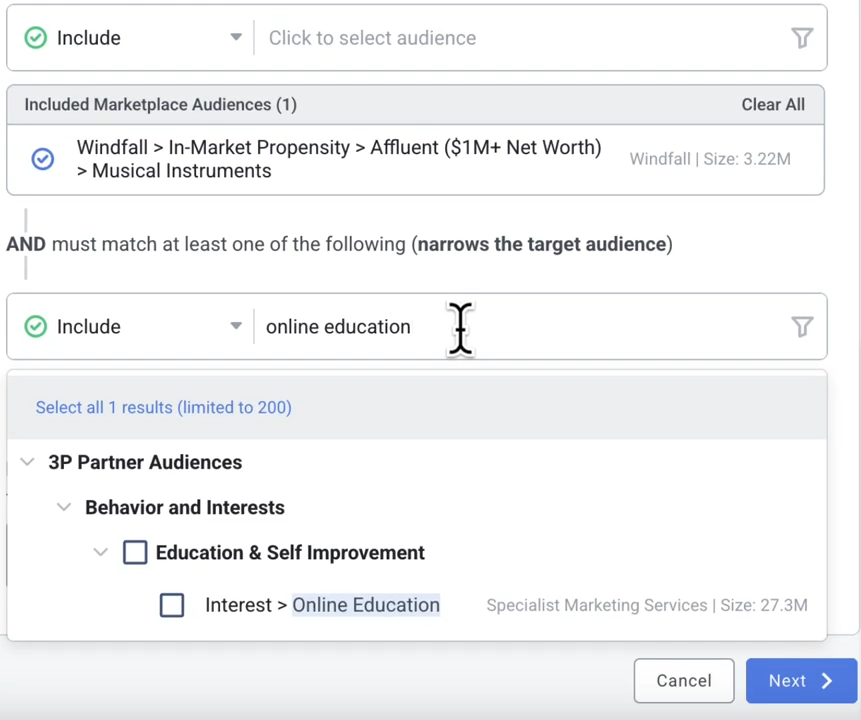
Task: Open the second Include dropdown arrow
Action: tap(236, 326)
